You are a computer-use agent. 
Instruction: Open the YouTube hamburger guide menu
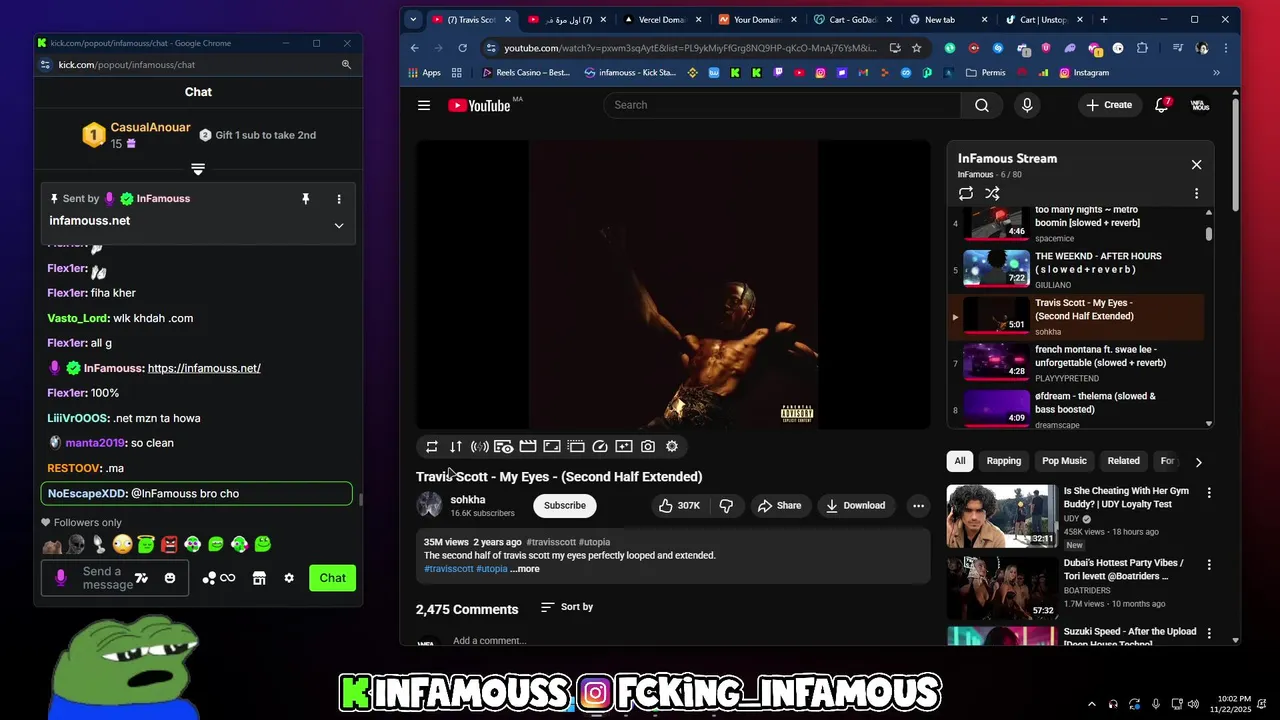(424, 105)
